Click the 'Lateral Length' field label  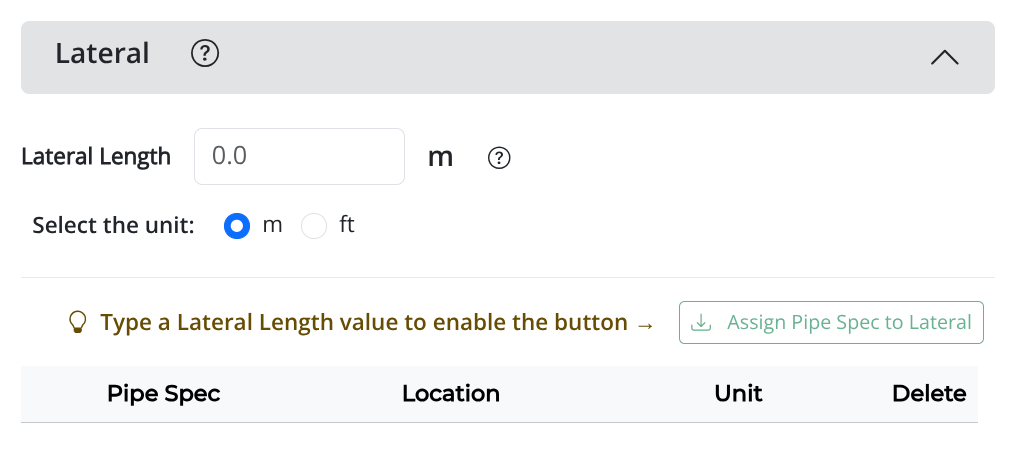(96, 156)
